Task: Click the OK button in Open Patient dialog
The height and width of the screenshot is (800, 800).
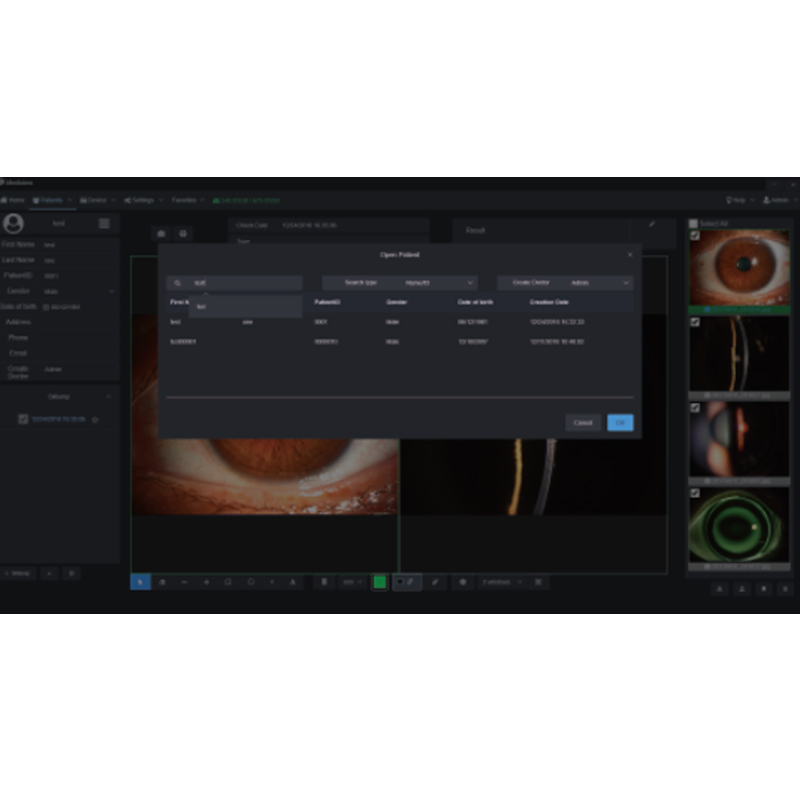Action: [622, 423]
